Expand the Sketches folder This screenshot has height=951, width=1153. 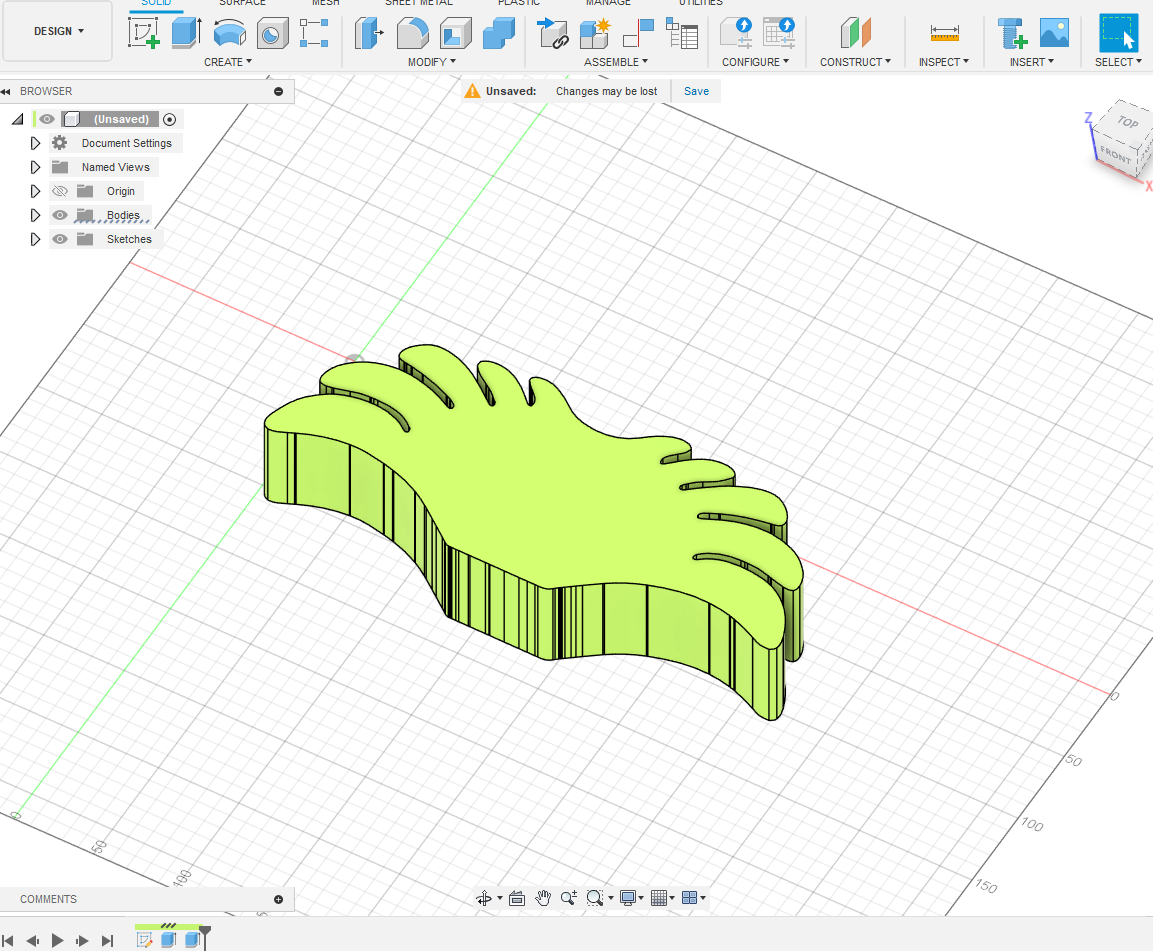[35, 239]
